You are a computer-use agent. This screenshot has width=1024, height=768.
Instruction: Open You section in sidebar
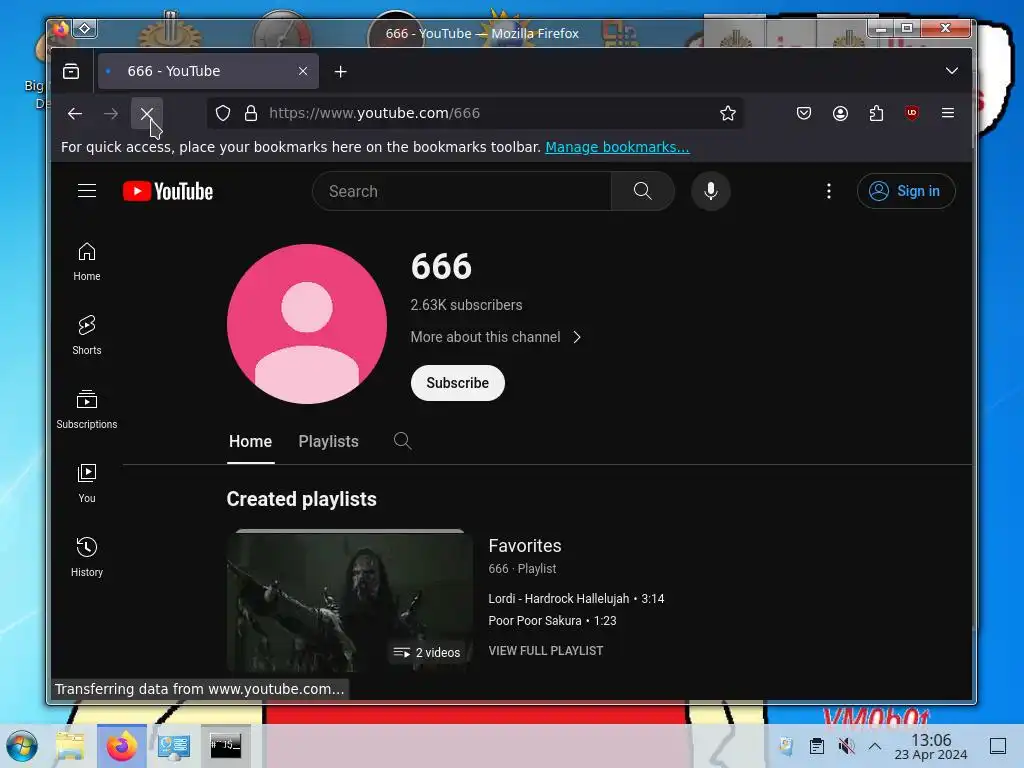[87, 483]
